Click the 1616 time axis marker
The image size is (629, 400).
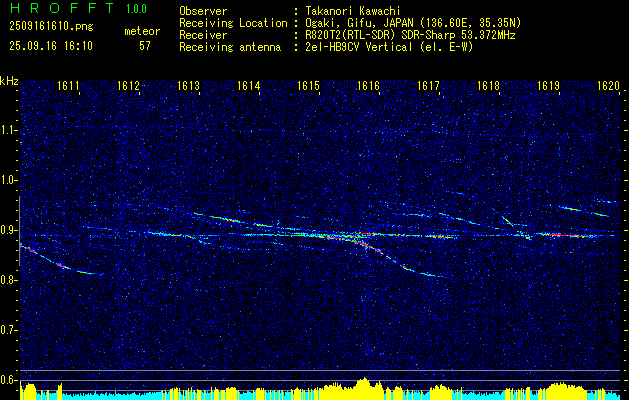368,86
